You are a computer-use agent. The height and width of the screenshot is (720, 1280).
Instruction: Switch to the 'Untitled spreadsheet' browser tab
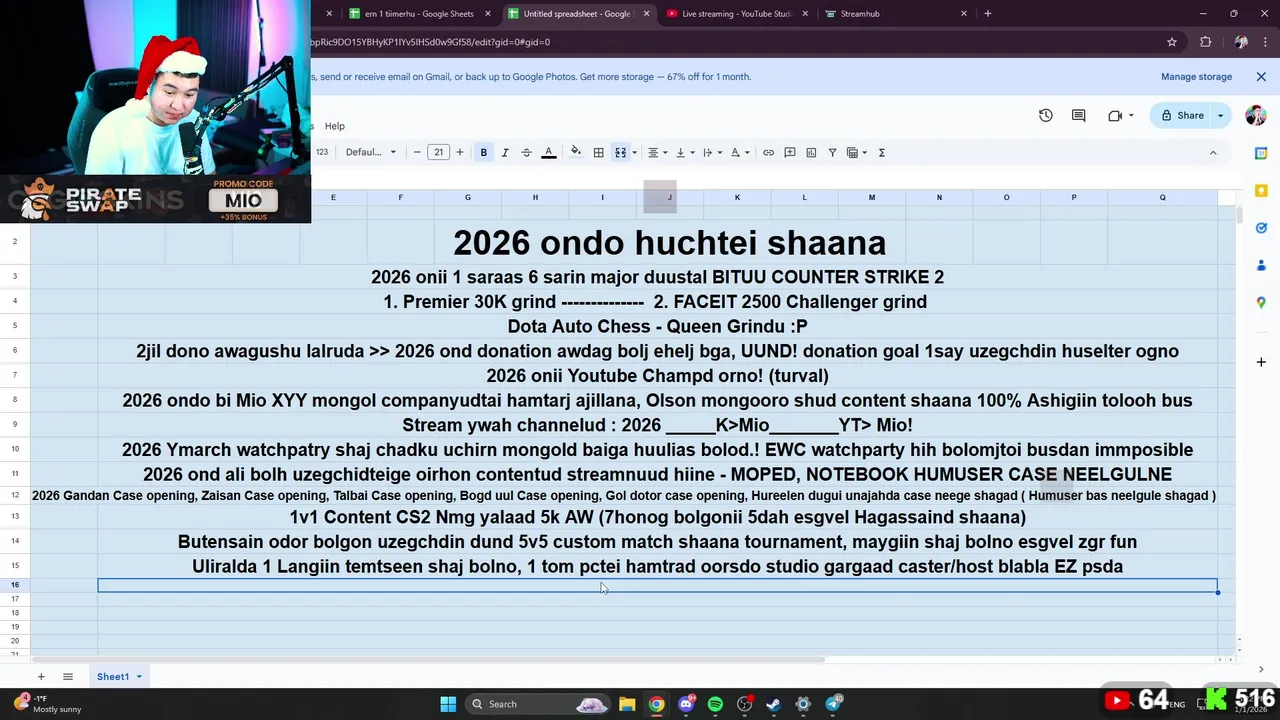pos(577,14)
